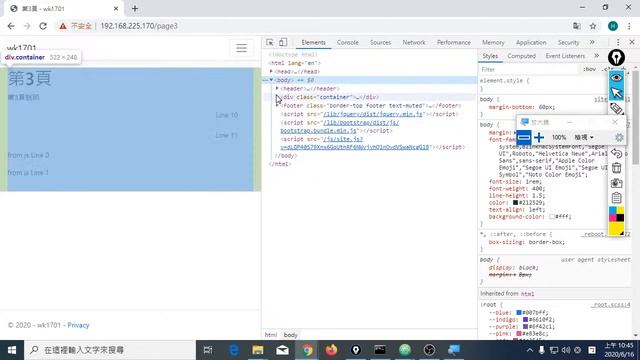Click the Epic Pen clipboard icon
Viewport: 640px width, 360px height.
click(616, 198)
